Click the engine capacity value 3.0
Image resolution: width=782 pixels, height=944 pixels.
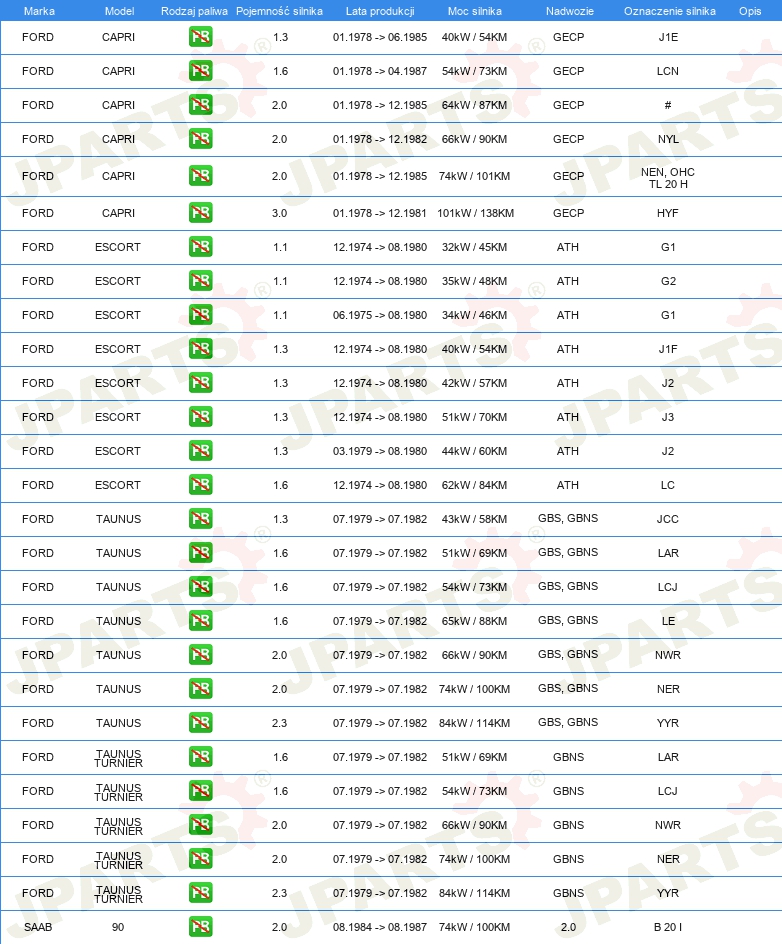point(279,213)
